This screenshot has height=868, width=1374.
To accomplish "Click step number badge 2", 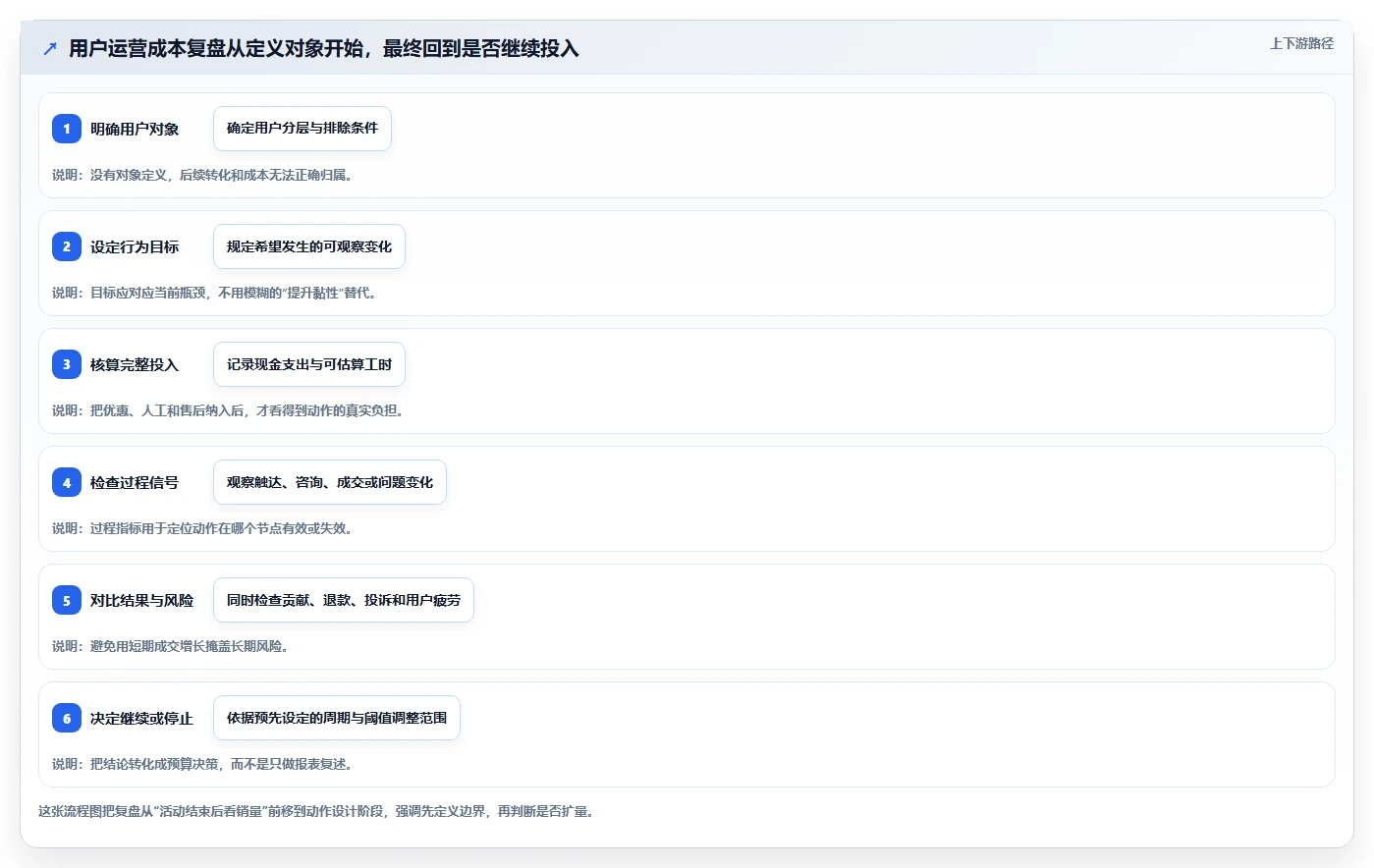I will [67, 246].
